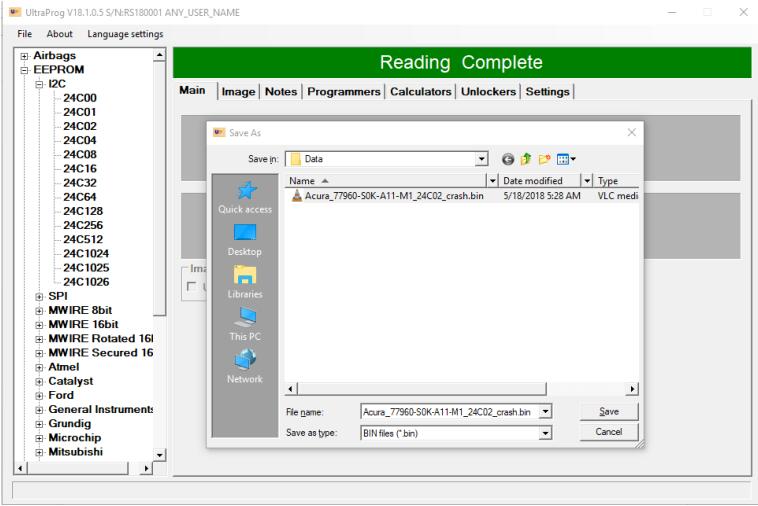
Task: Open the About menu
Action: pyautogui.click(x=59, y=34)
